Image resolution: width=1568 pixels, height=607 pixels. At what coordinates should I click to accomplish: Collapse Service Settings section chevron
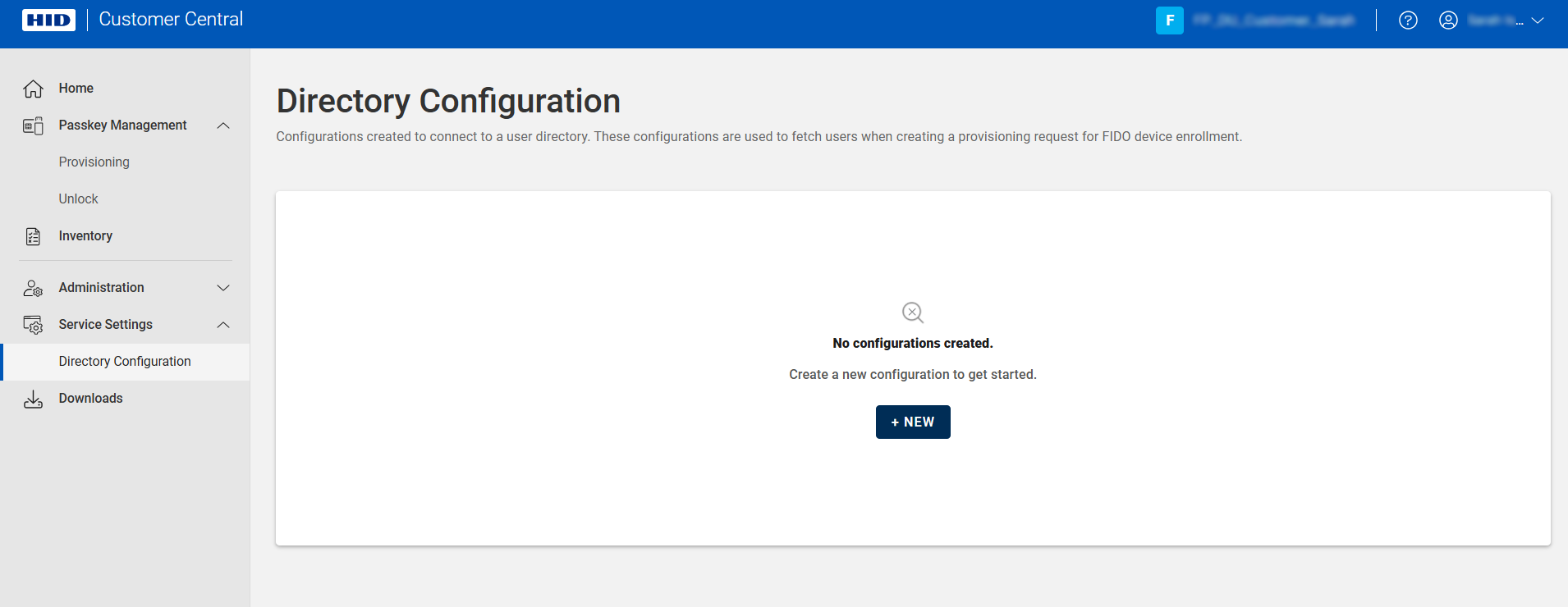(x=223, y=325)
